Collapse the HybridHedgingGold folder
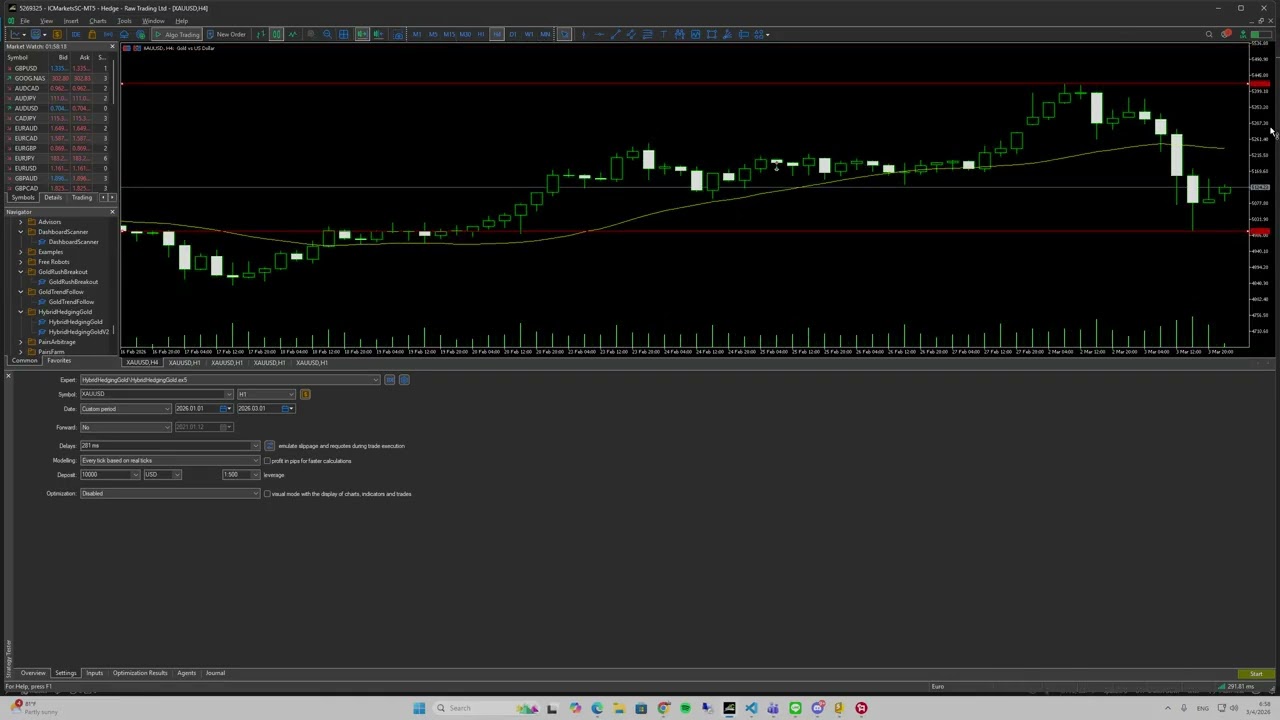Viewport: 1280px width, 720px height. coord(20,312)
